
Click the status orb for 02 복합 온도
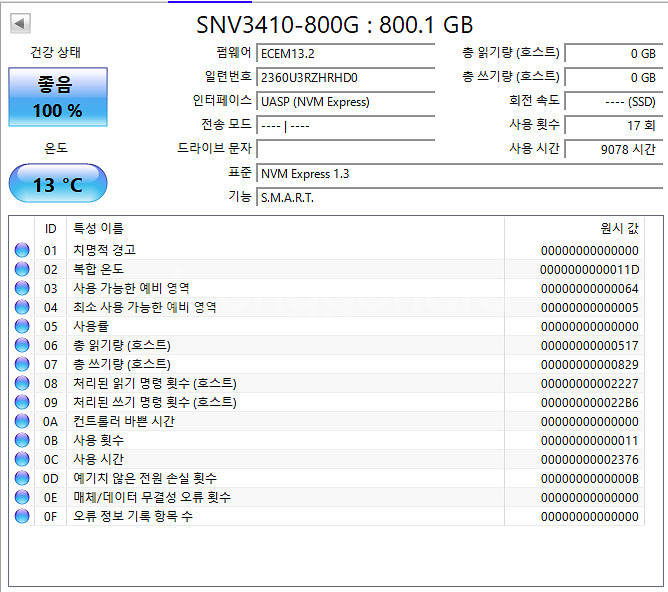(22, 269)
